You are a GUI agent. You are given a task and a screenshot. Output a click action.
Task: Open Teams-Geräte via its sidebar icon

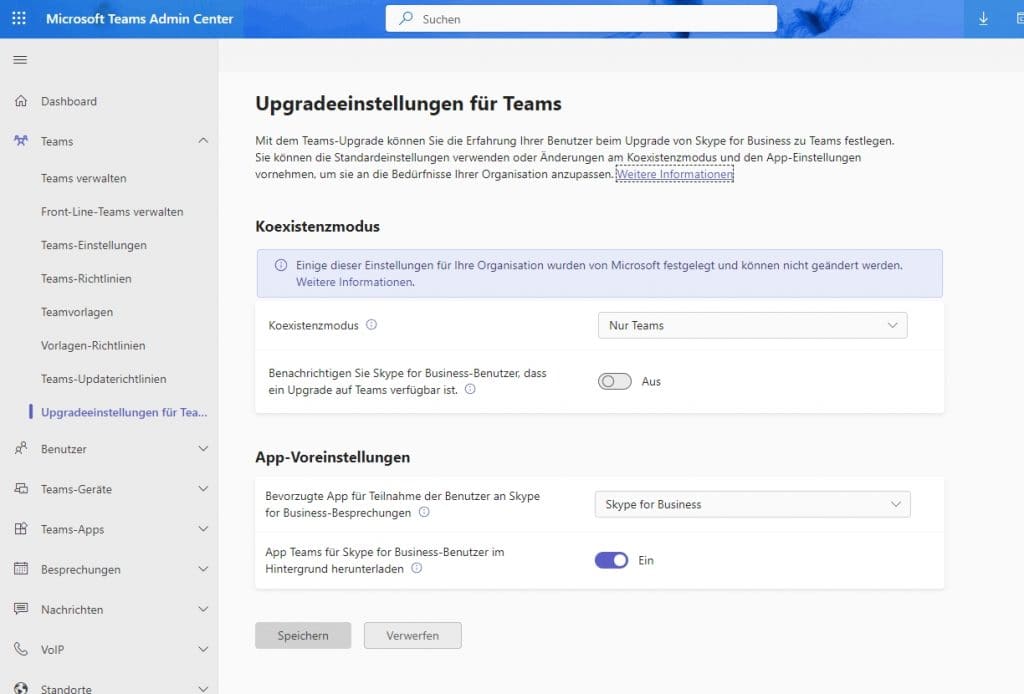pos(19,489)
